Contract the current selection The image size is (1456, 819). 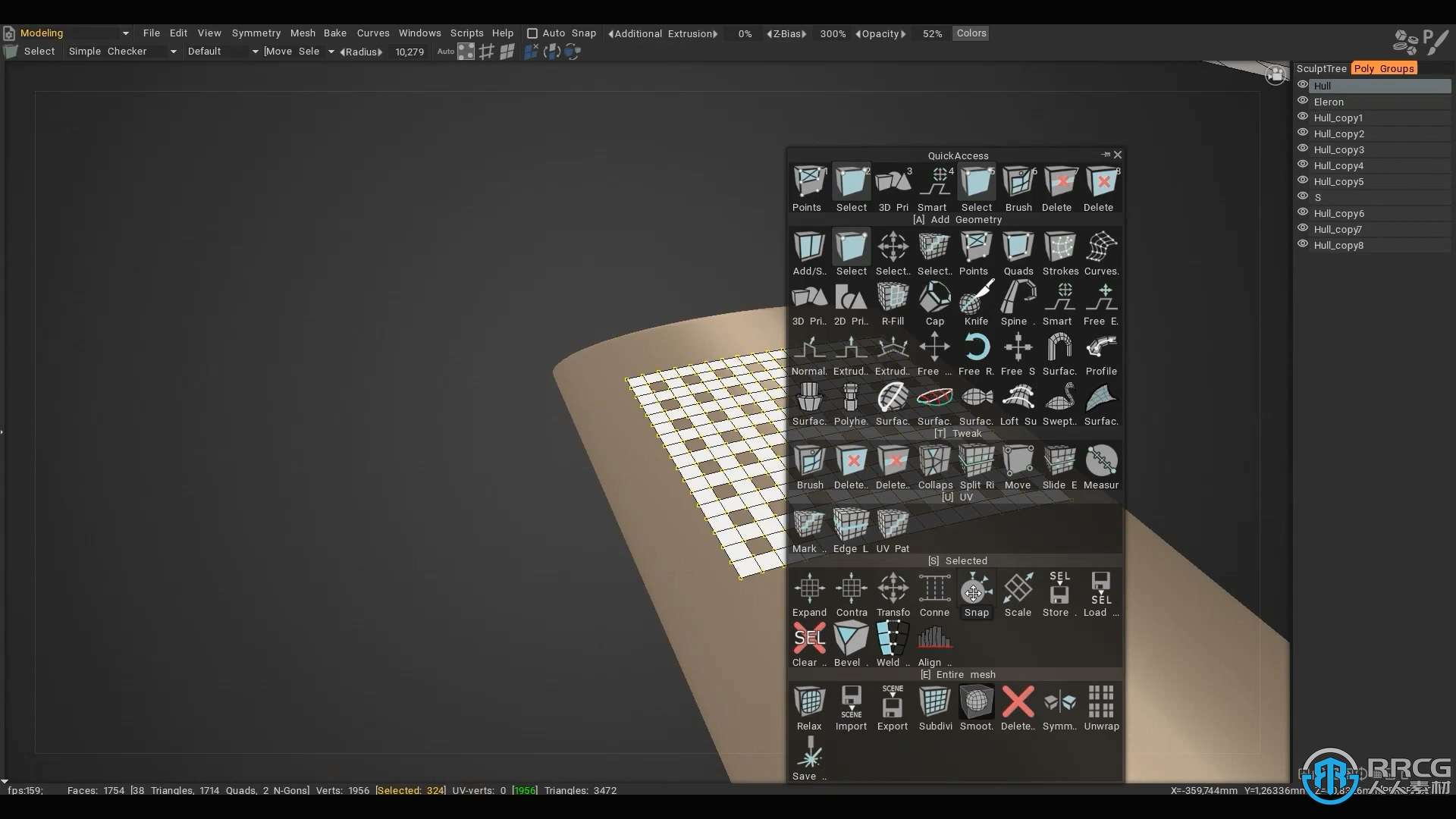click(851, 595)
